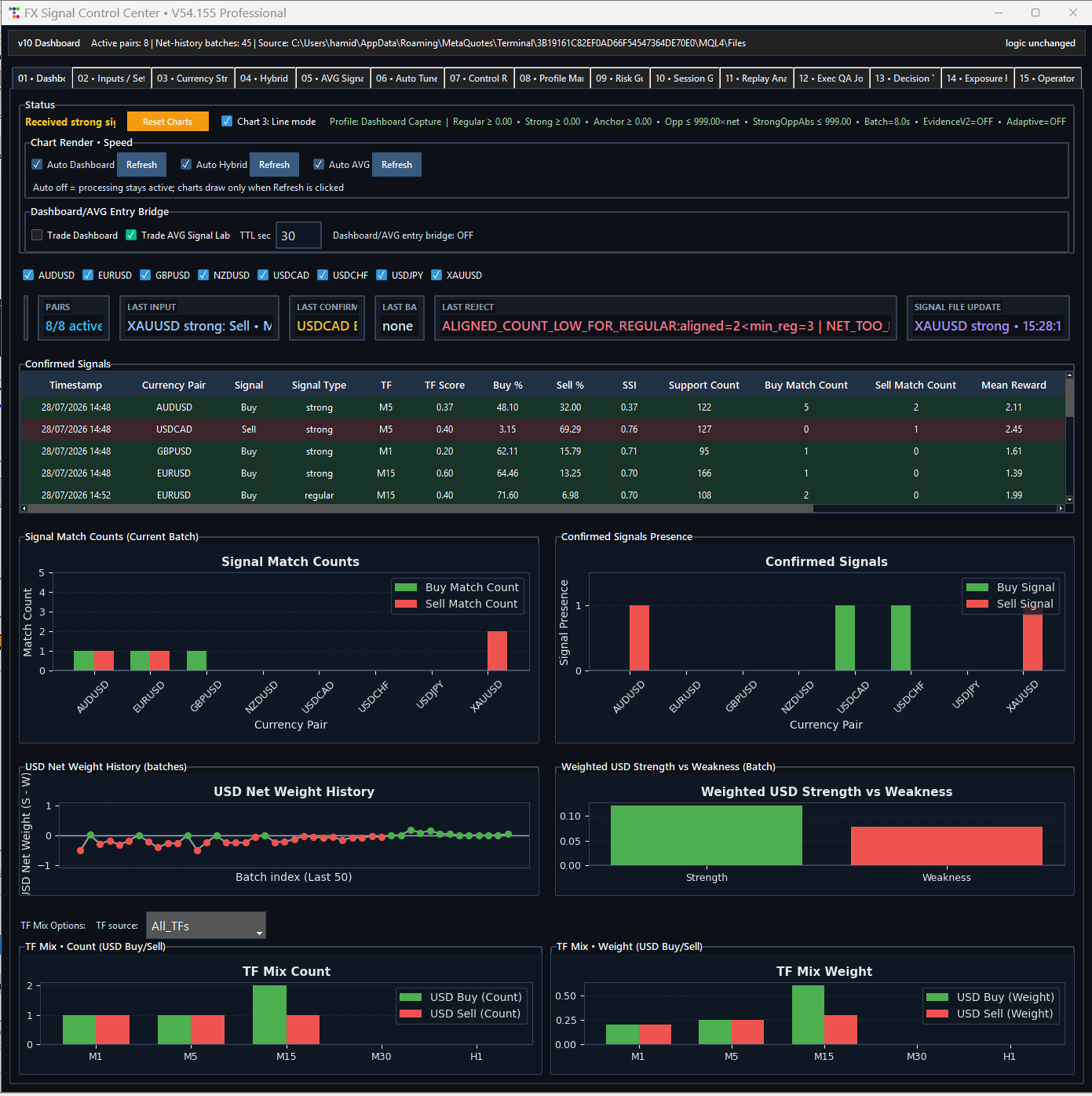
Task: Click the Reset Charts button
Action: [167, 122]
